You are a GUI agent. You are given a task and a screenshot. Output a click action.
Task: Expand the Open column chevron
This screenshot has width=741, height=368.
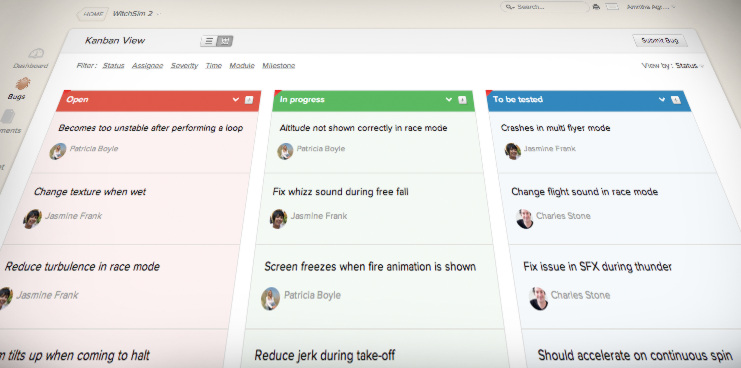(235, 100)
